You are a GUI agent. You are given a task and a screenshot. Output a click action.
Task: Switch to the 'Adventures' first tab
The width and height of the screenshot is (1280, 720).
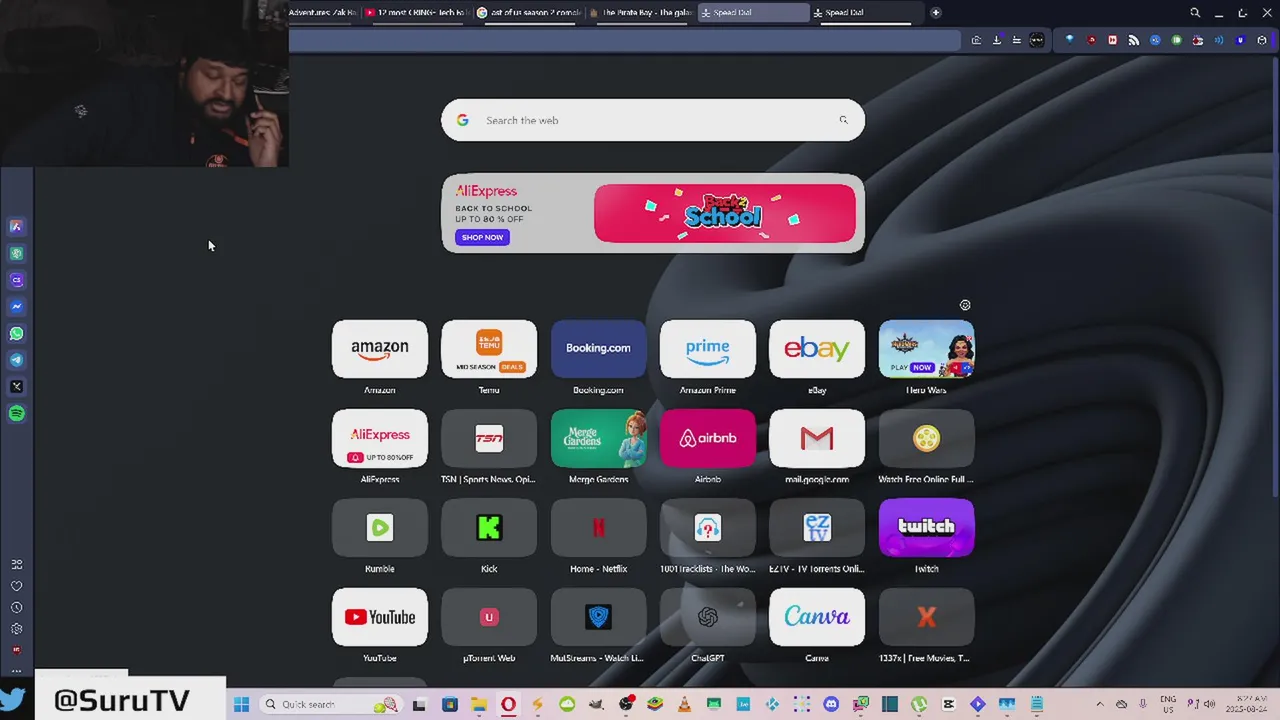(323, 13)
